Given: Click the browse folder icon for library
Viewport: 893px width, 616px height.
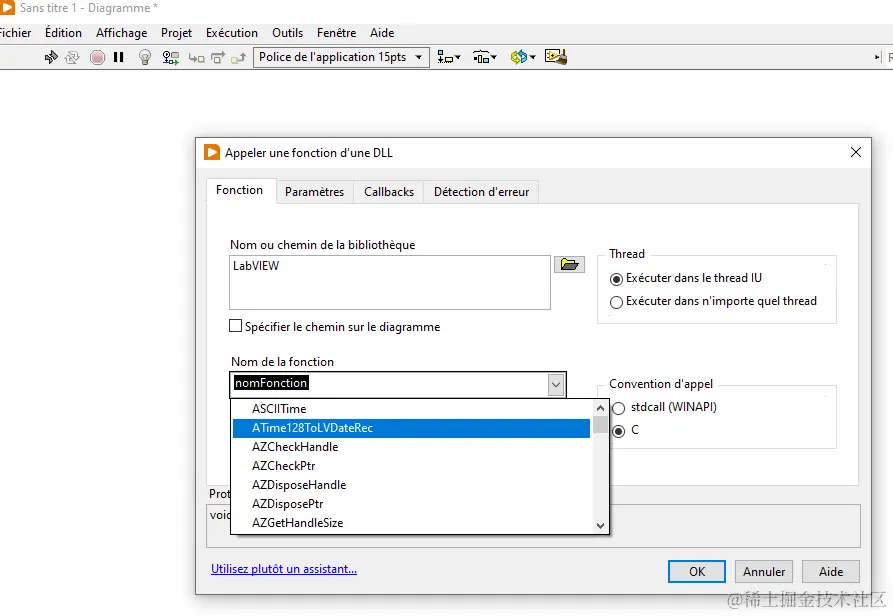Looking at the screenshot, I should pos(570,264).
